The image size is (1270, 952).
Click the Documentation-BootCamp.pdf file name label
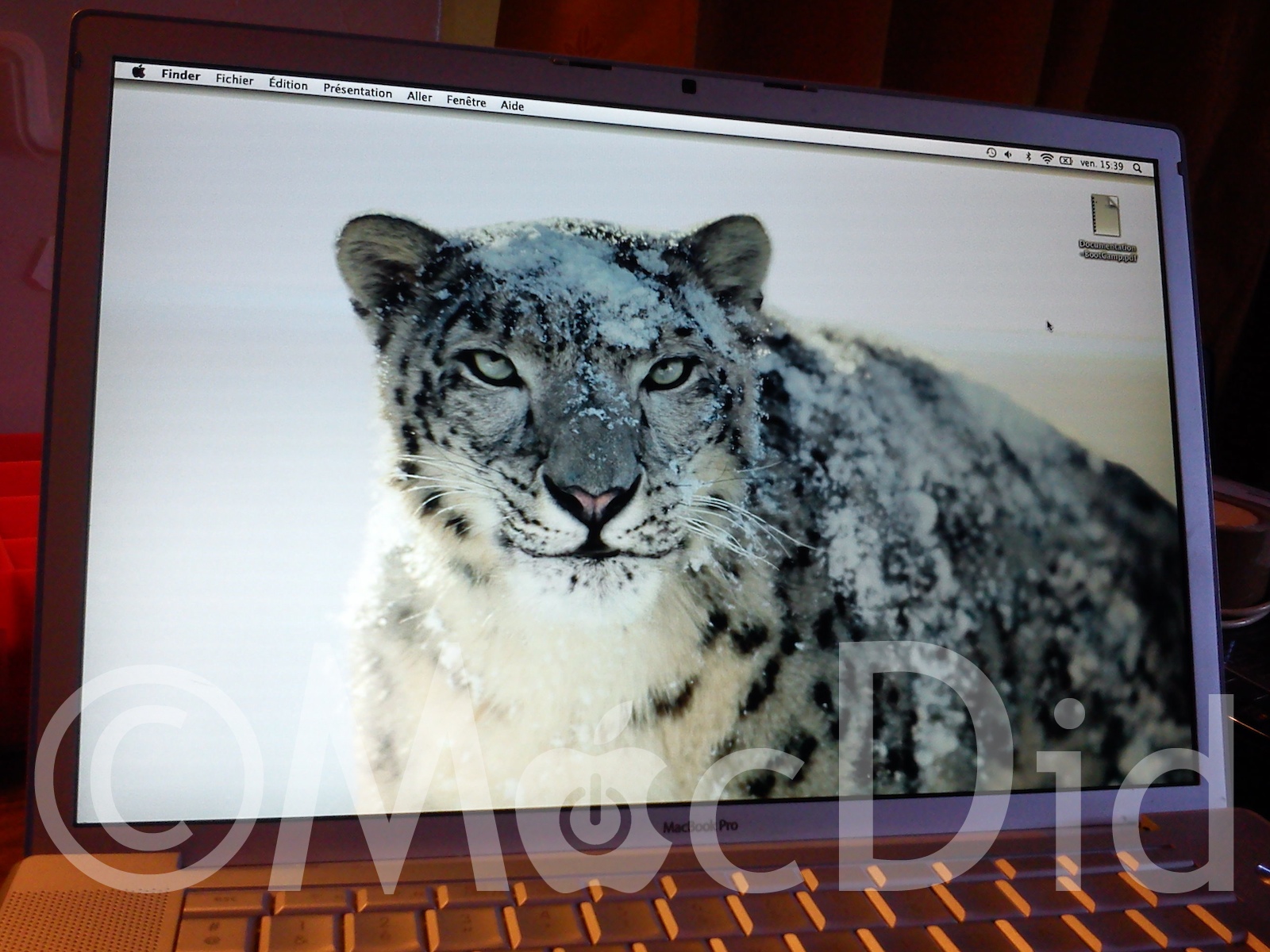point(1107,251)
